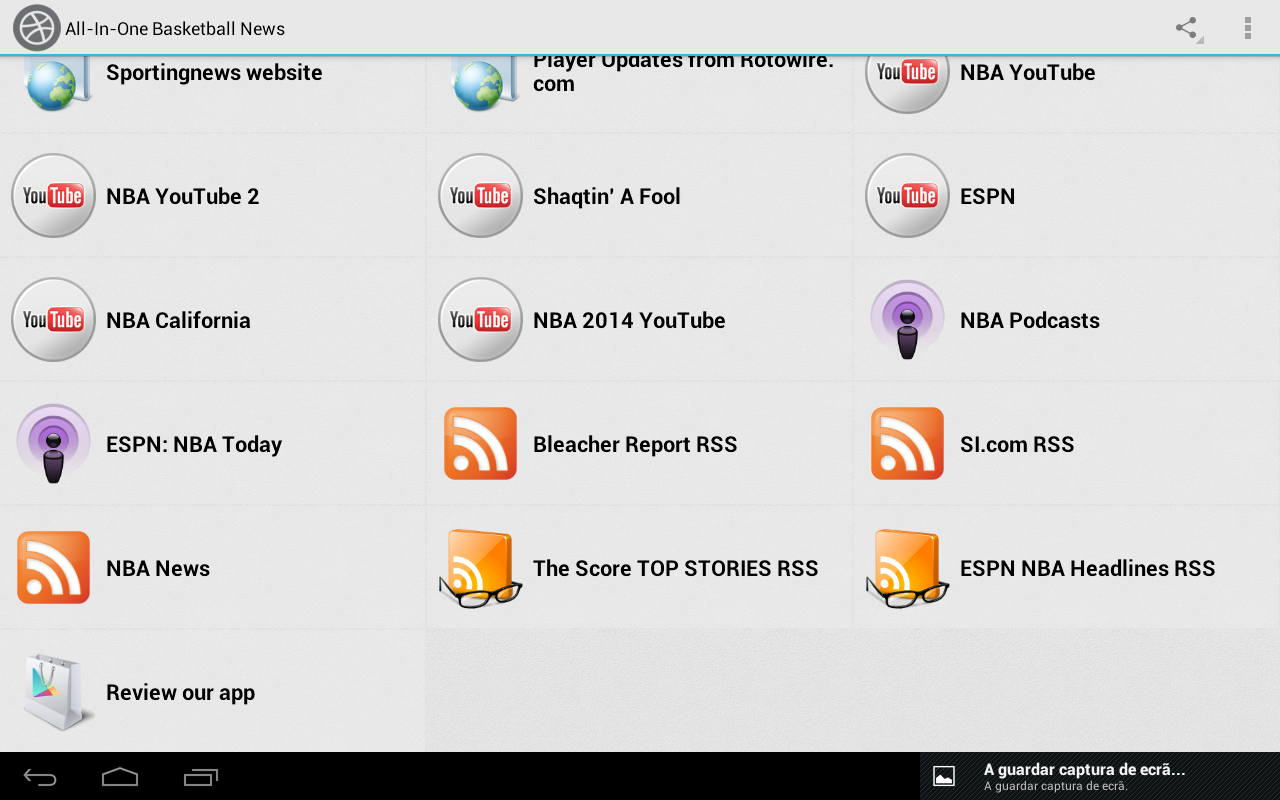Open Sportingnews website label
Viewport: 1280px width, 800px height.
pos(214,72)
